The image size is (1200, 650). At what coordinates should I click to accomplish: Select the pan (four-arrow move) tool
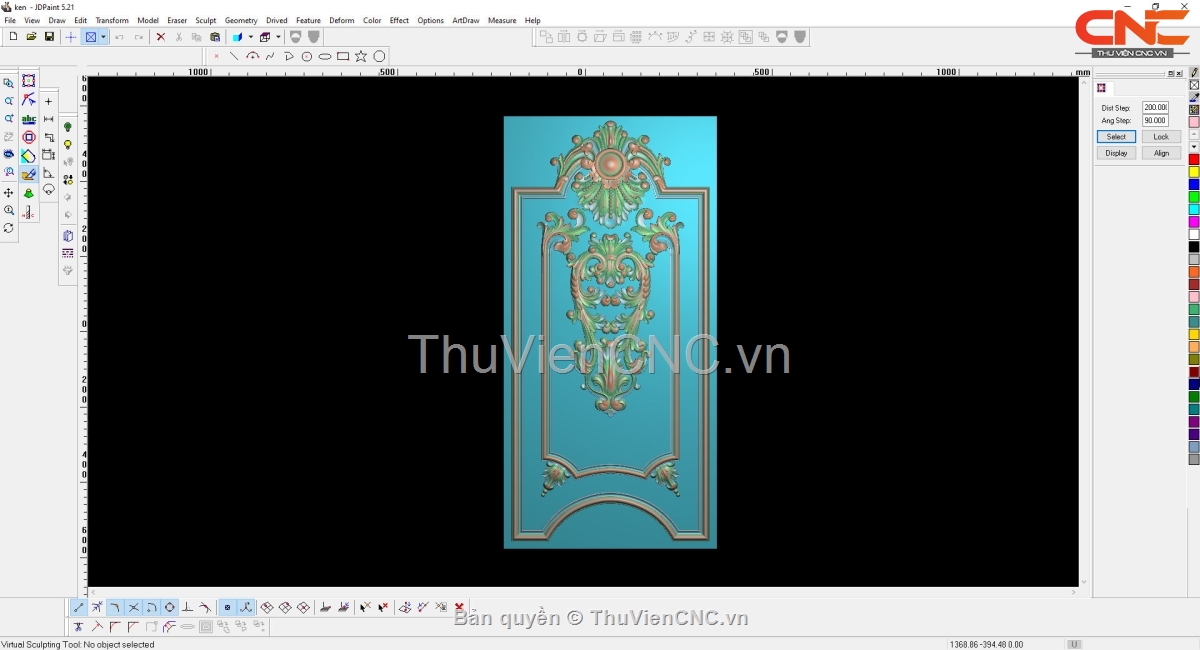9,192
